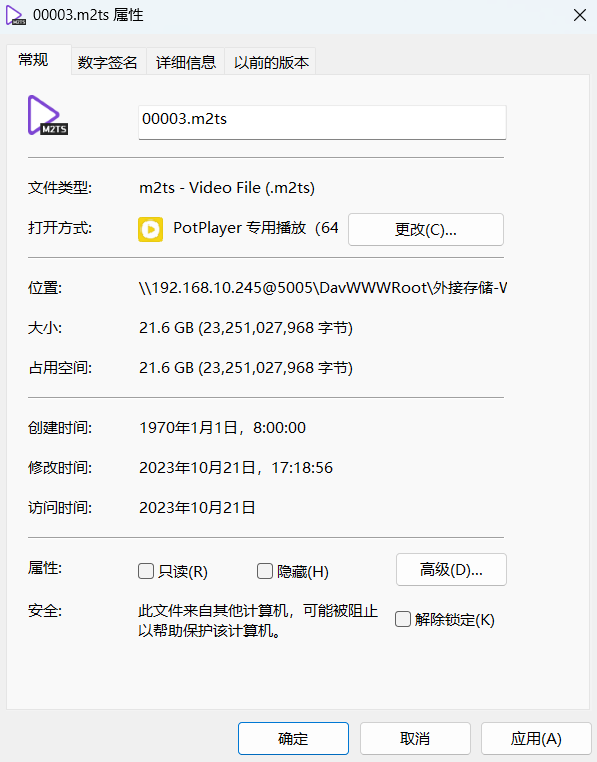Click the large M2TS file type icon
Screen dimensions: 597x762
point(48,115)
